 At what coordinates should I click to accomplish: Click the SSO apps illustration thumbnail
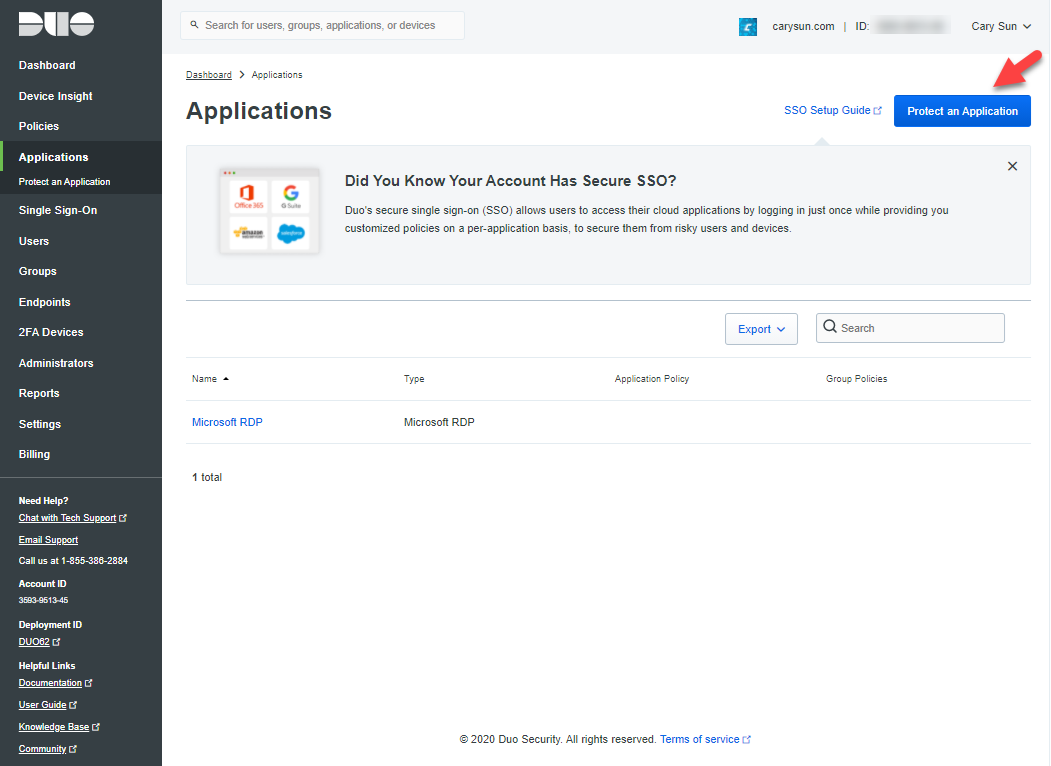[x=269, y=210]
